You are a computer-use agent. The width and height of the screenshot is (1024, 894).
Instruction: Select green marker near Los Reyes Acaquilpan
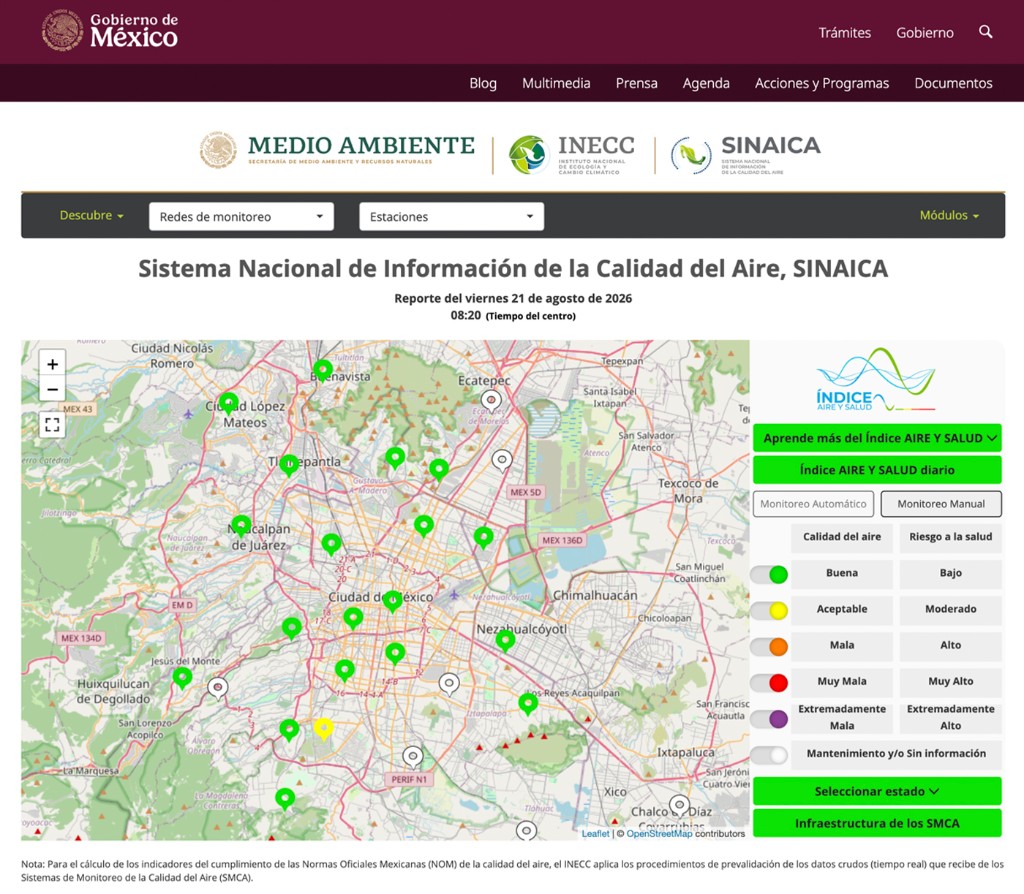pyautogui.click(x=528, y=703)
